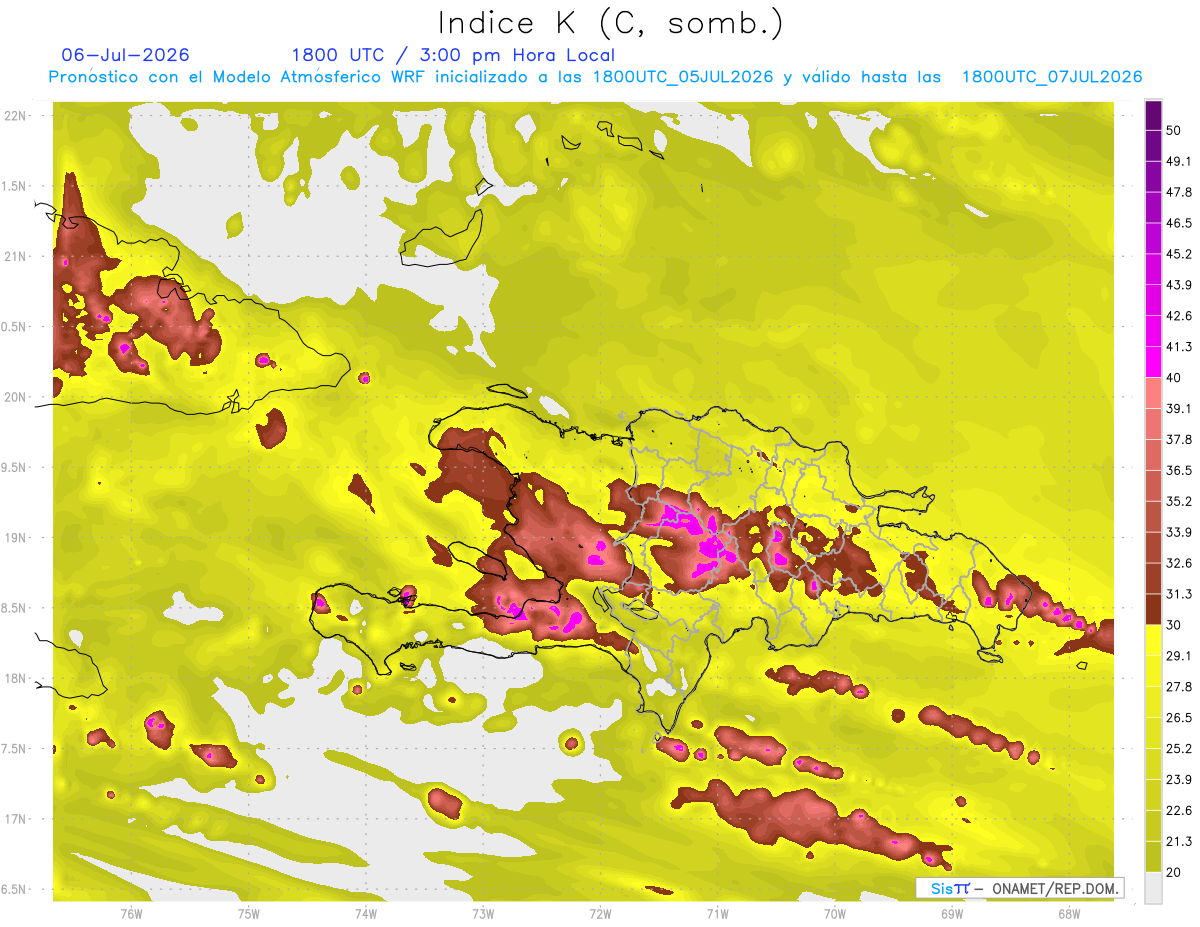Screen dimensions: 1200x927
Task: Click the longitude axis label "74W"
Action: pos(366,913)
